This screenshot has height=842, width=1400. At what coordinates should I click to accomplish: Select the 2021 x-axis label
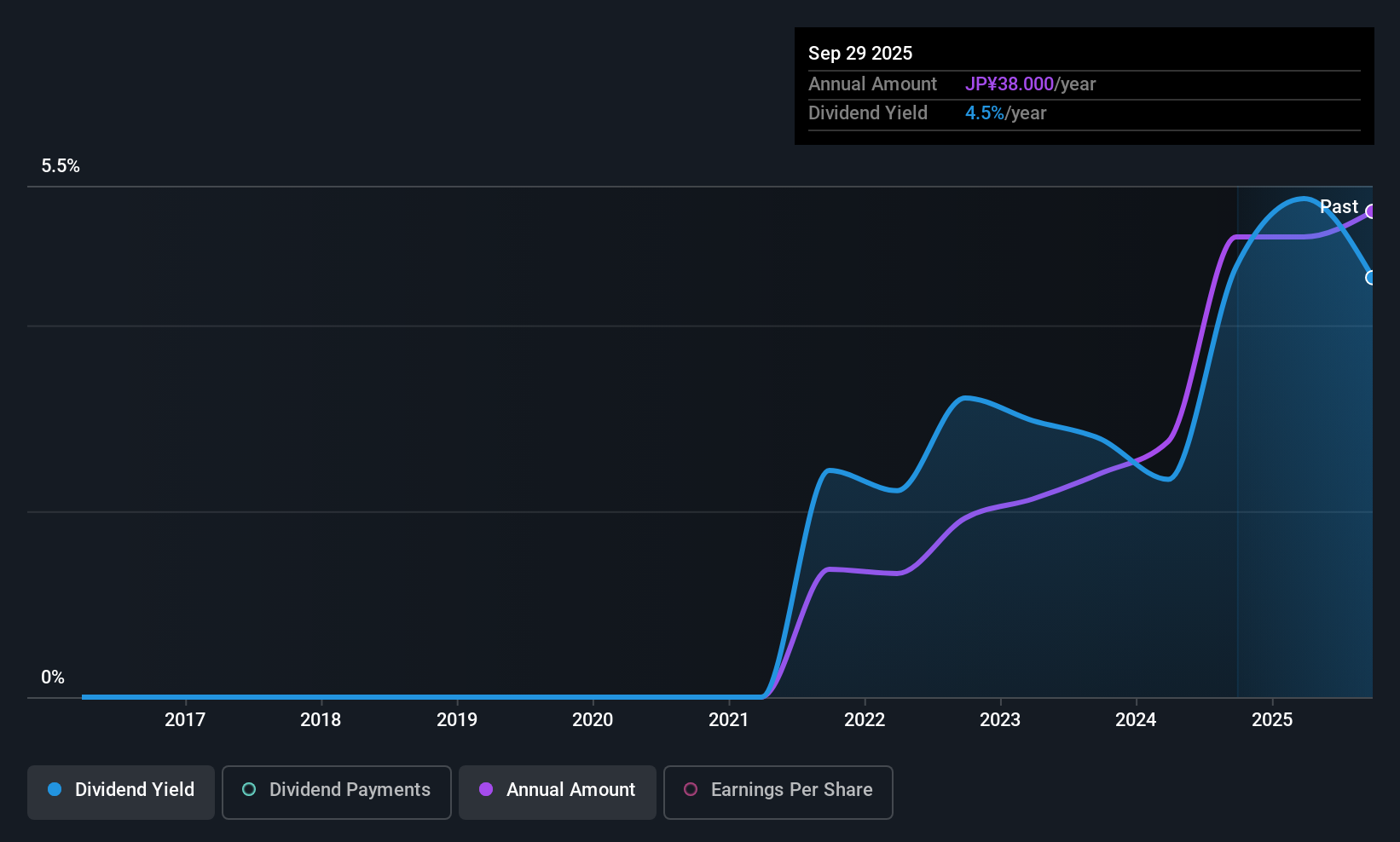pyautogui.click(x=729, y=720)
